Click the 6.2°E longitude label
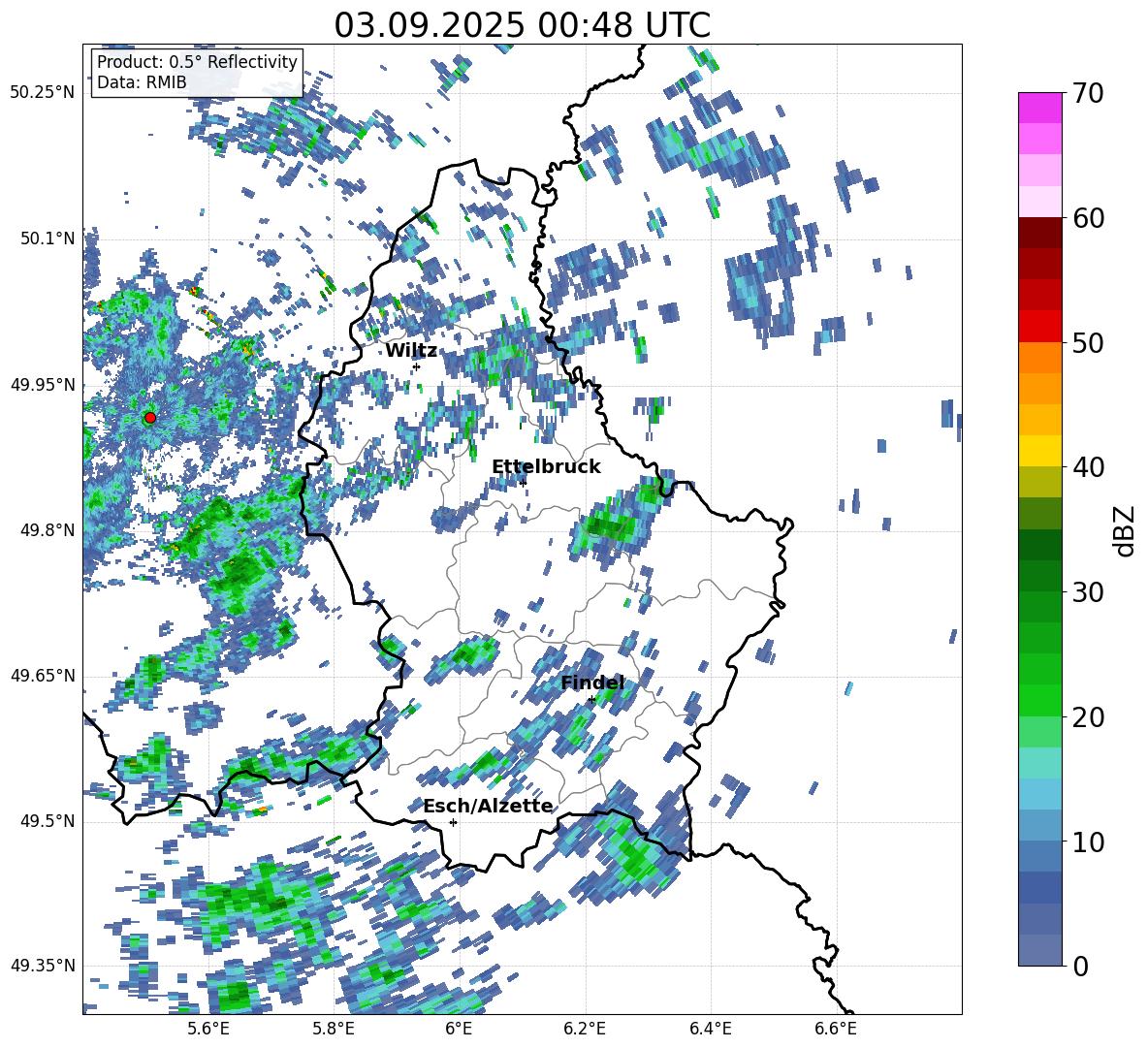 tap(585, 1029)
